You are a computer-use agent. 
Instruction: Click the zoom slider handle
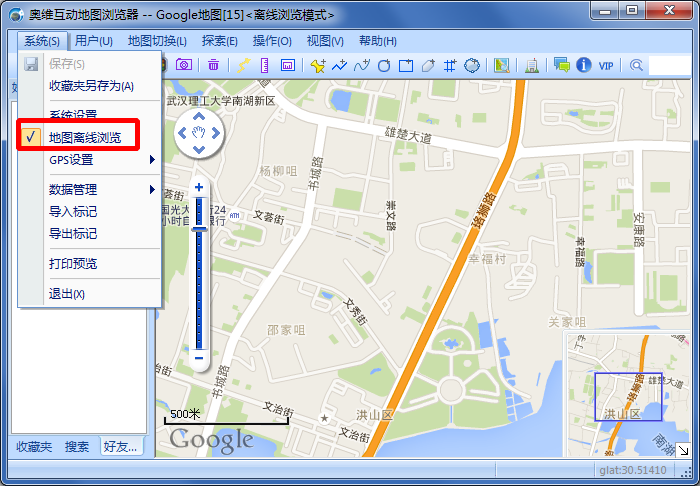199,229
